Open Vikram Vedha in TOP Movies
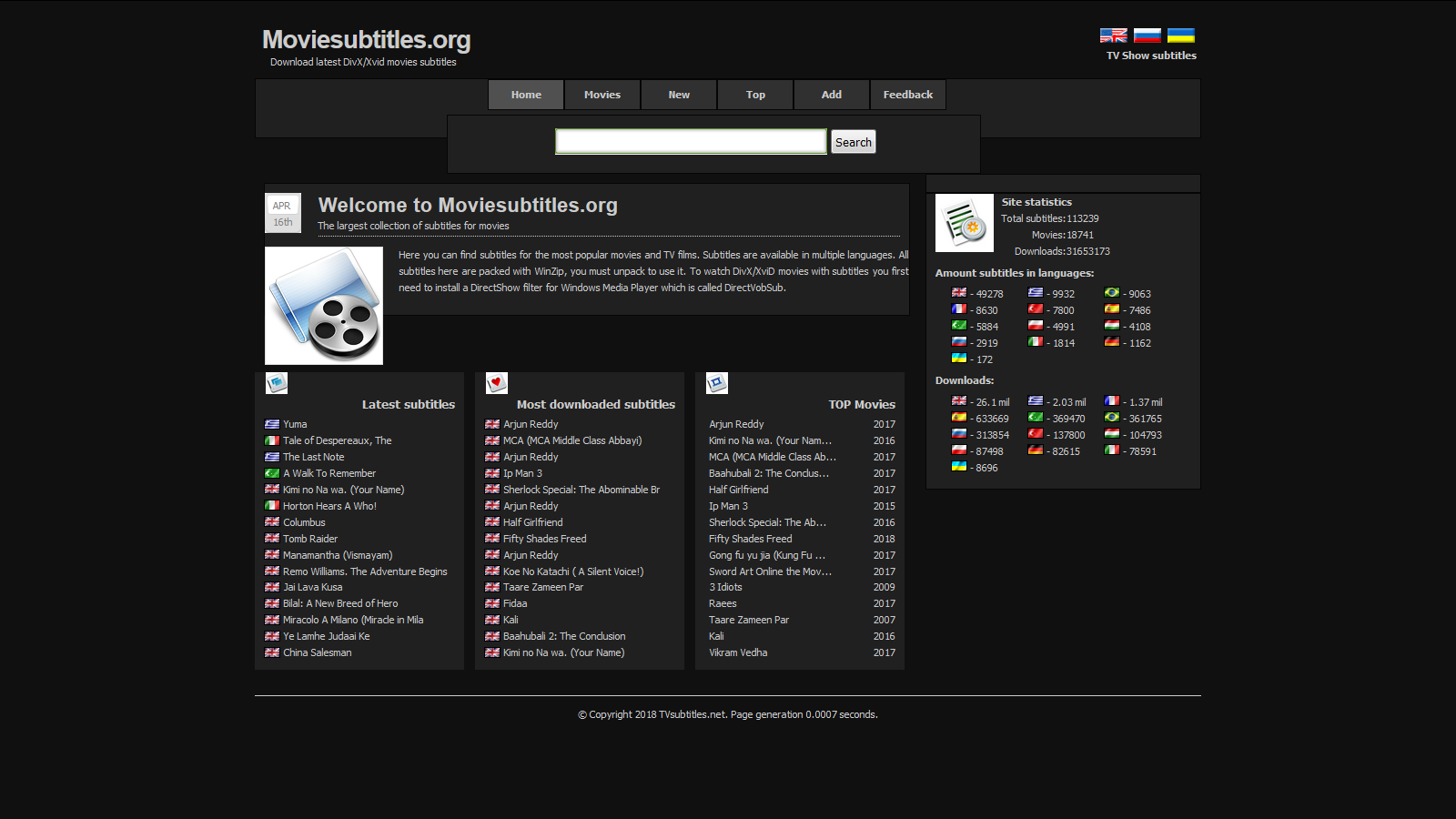 click(x=738, y=652)
